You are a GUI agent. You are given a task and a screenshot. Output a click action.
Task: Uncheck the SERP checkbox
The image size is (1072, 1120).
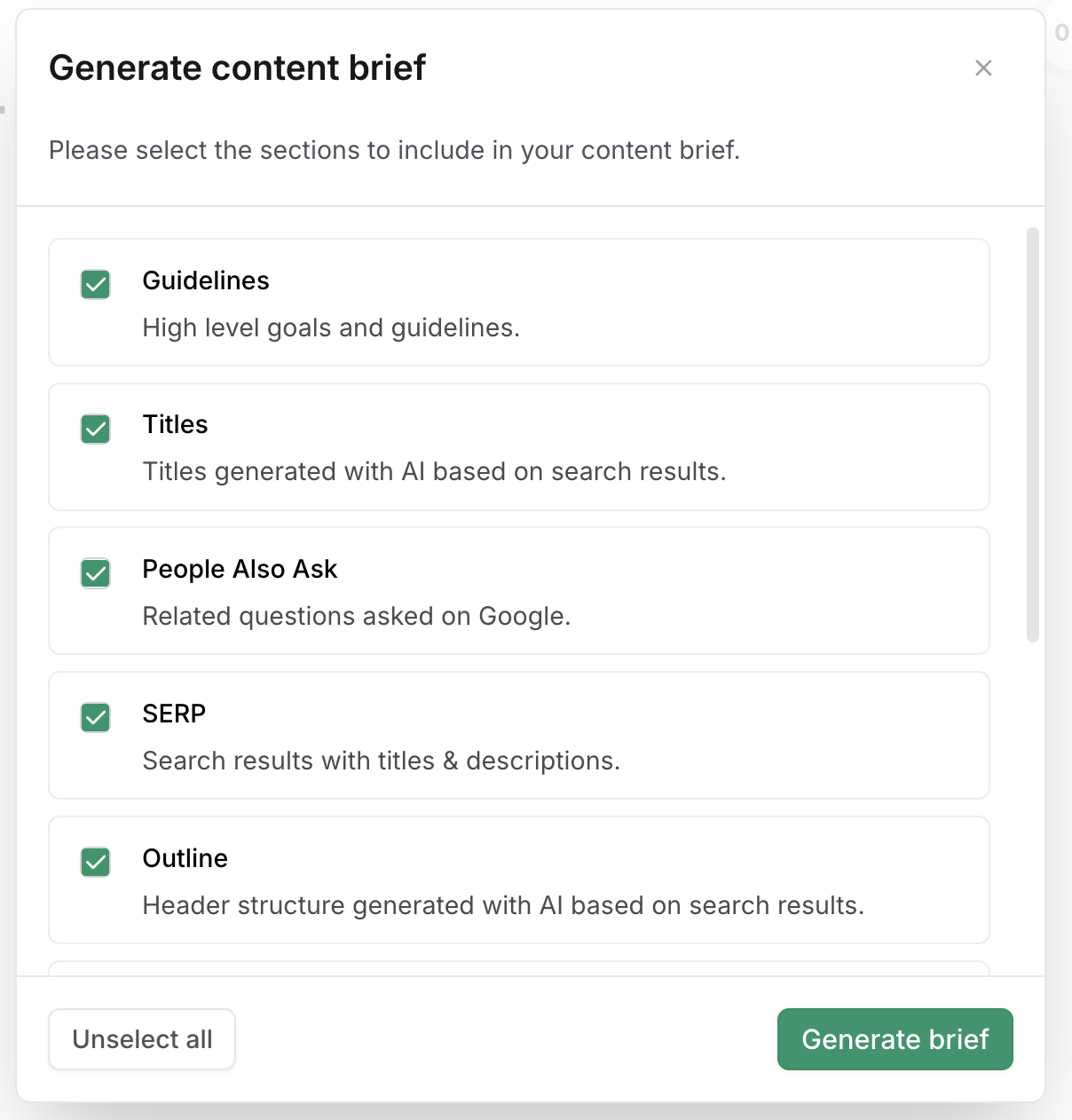coord(96,717)
